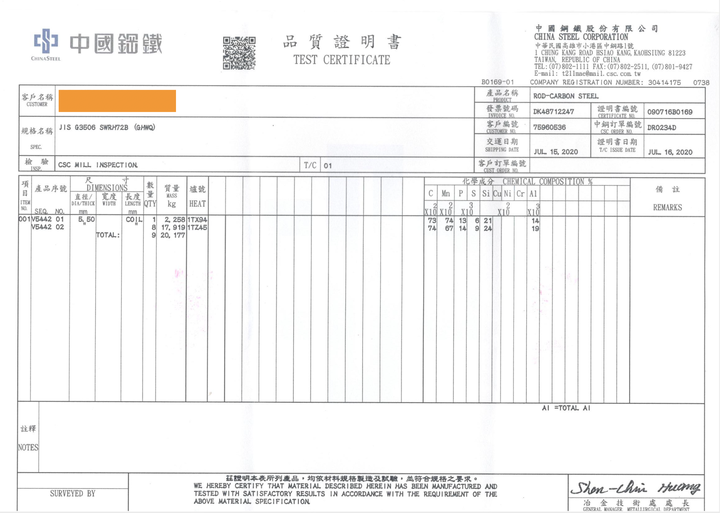The height and width of the screenshot is (513, 720).
Task: Click the mass 'kg' column header
Action: 172,203
